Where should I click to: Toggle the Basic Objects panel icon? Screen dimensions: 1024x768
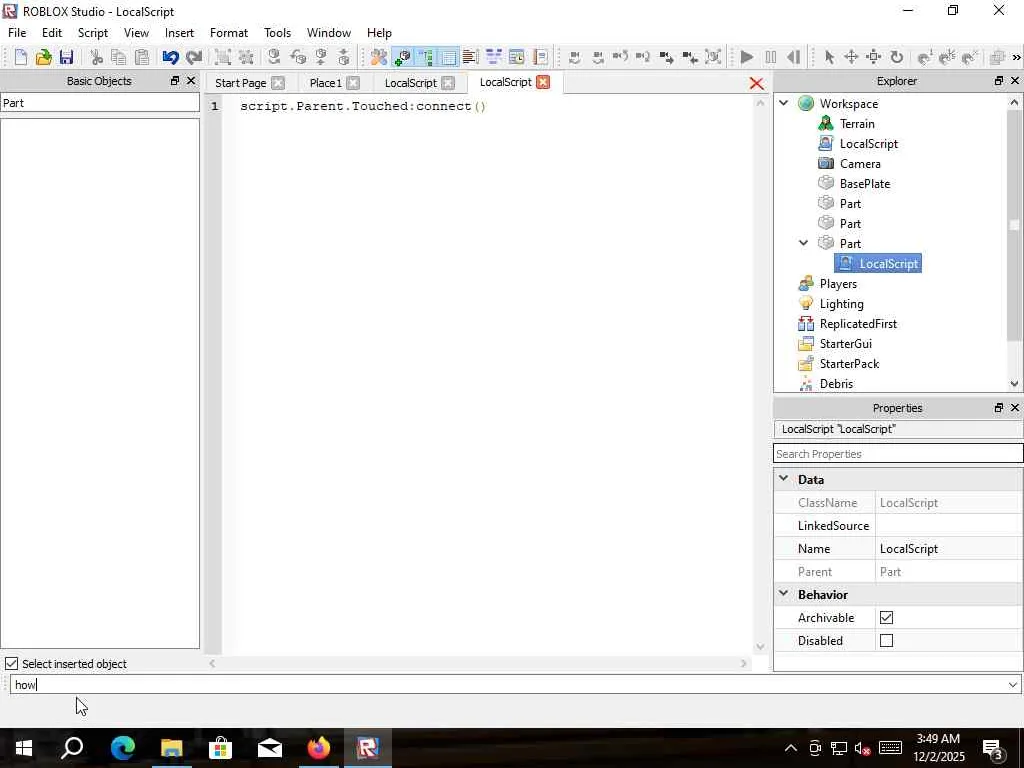click(403, 57)
